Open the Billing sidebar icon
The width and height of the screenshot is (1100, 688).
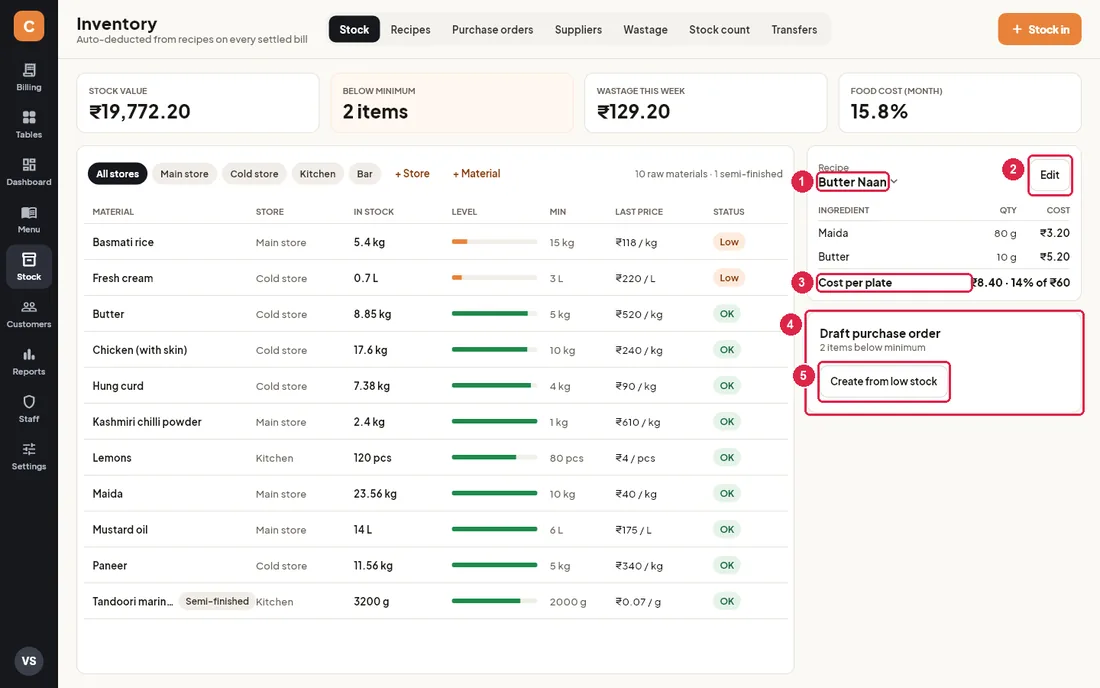click(29, 77)
